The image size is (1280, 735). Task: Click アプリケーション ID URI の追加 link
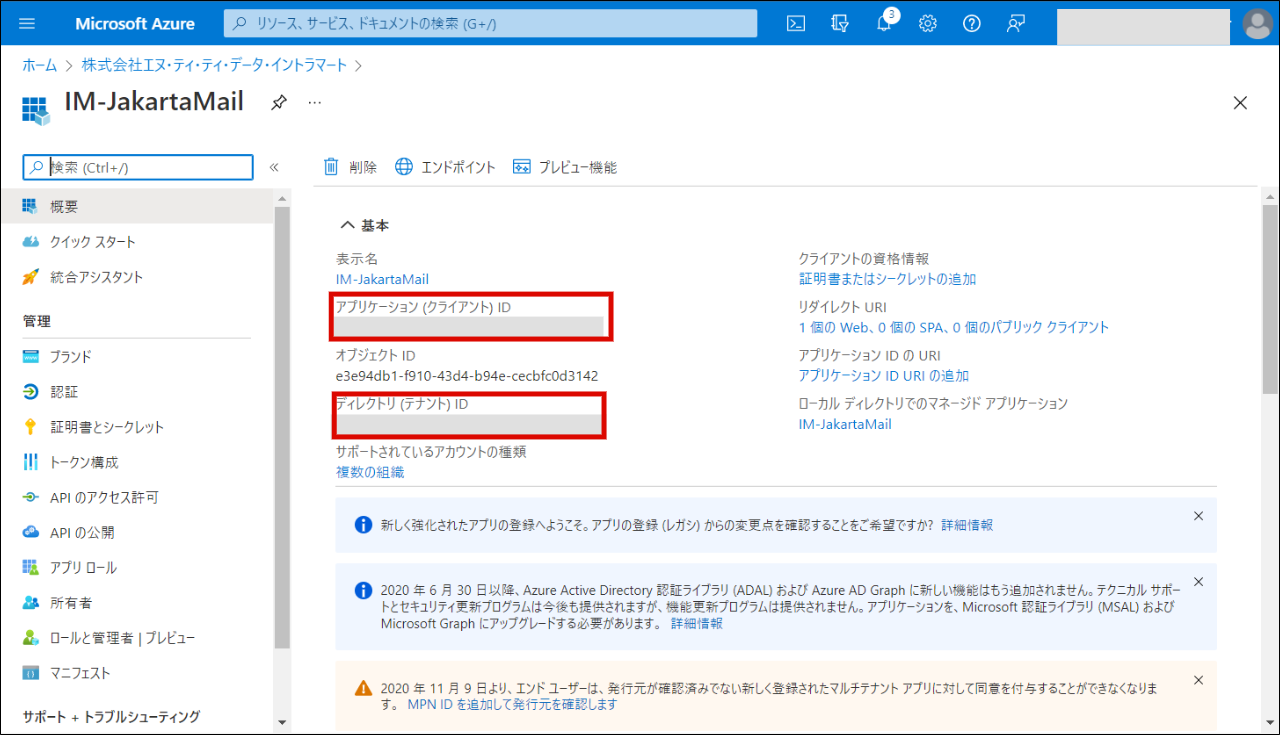point(884,375)
